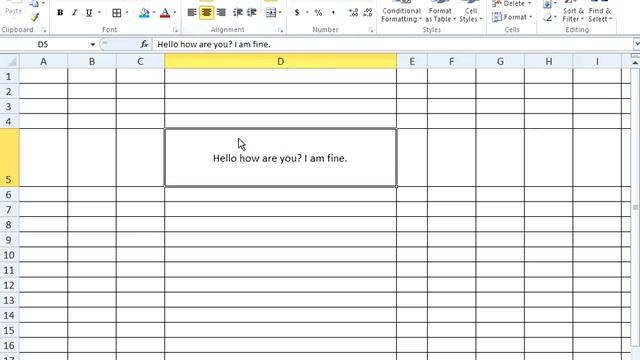Open Number dialog launcher
Screen dimensions: 640x360
click(x=370, y=30)
